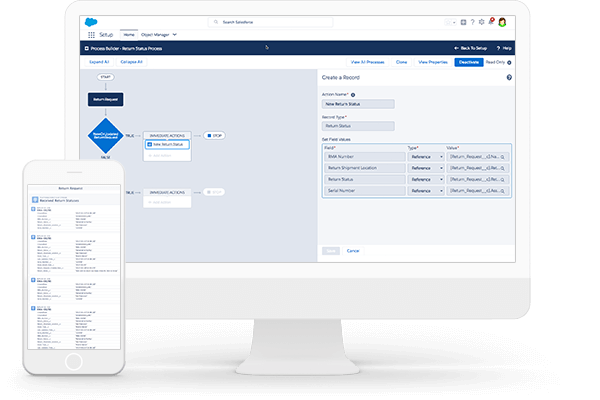600x400 pixels.
Task: Click the Deactivate button
Action: (468, 62)
